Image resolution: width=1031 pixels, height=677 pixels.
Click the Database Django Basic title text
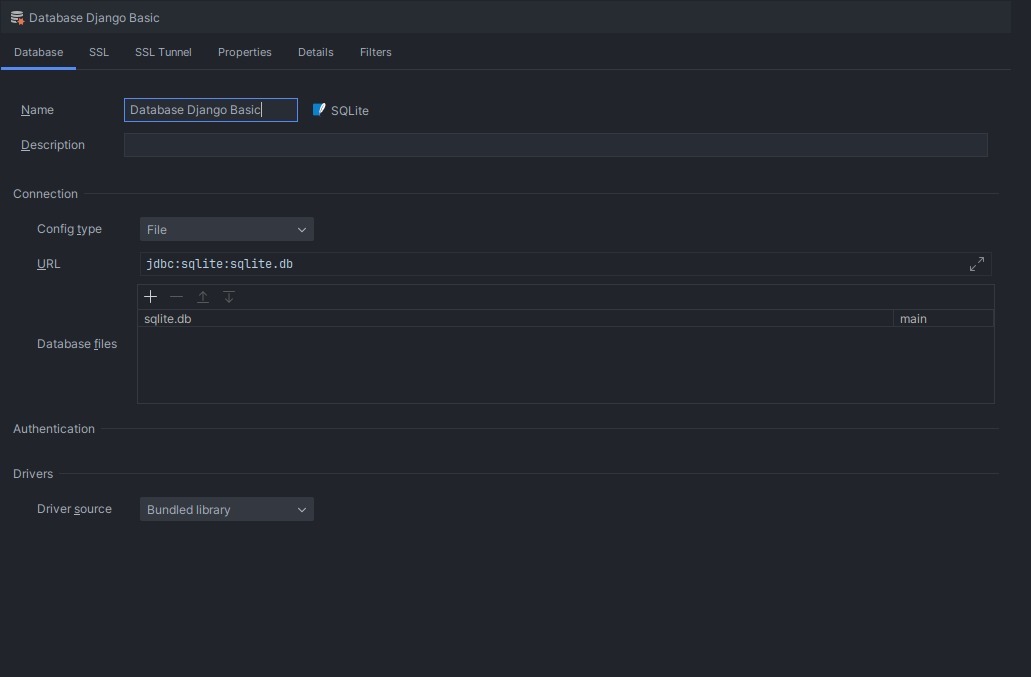click(x=94, y=18)
